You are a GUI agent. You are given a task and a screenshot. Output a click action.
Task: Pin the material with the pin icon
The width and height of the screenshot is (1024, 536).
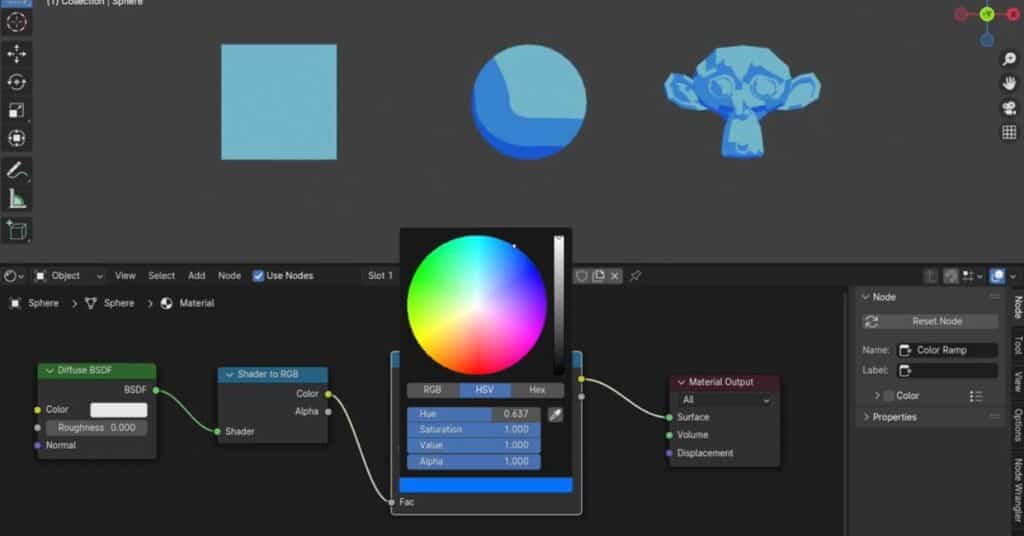[635, 276]
